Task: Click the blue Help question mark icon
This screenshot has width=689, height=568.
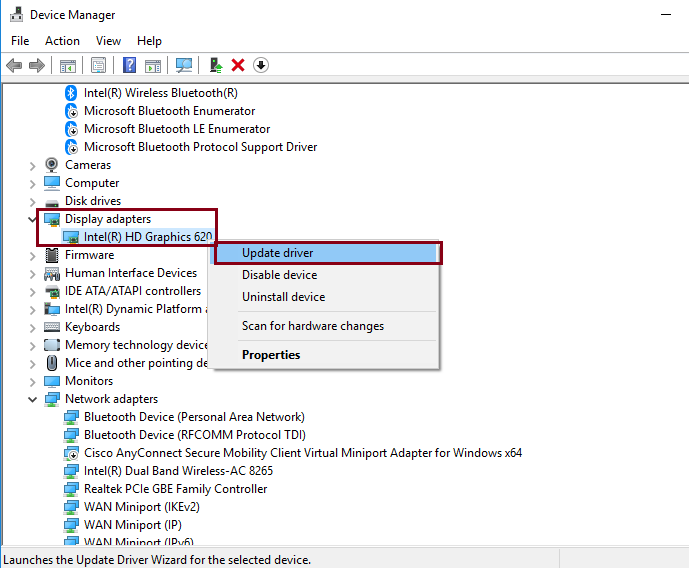Action: 129,65
